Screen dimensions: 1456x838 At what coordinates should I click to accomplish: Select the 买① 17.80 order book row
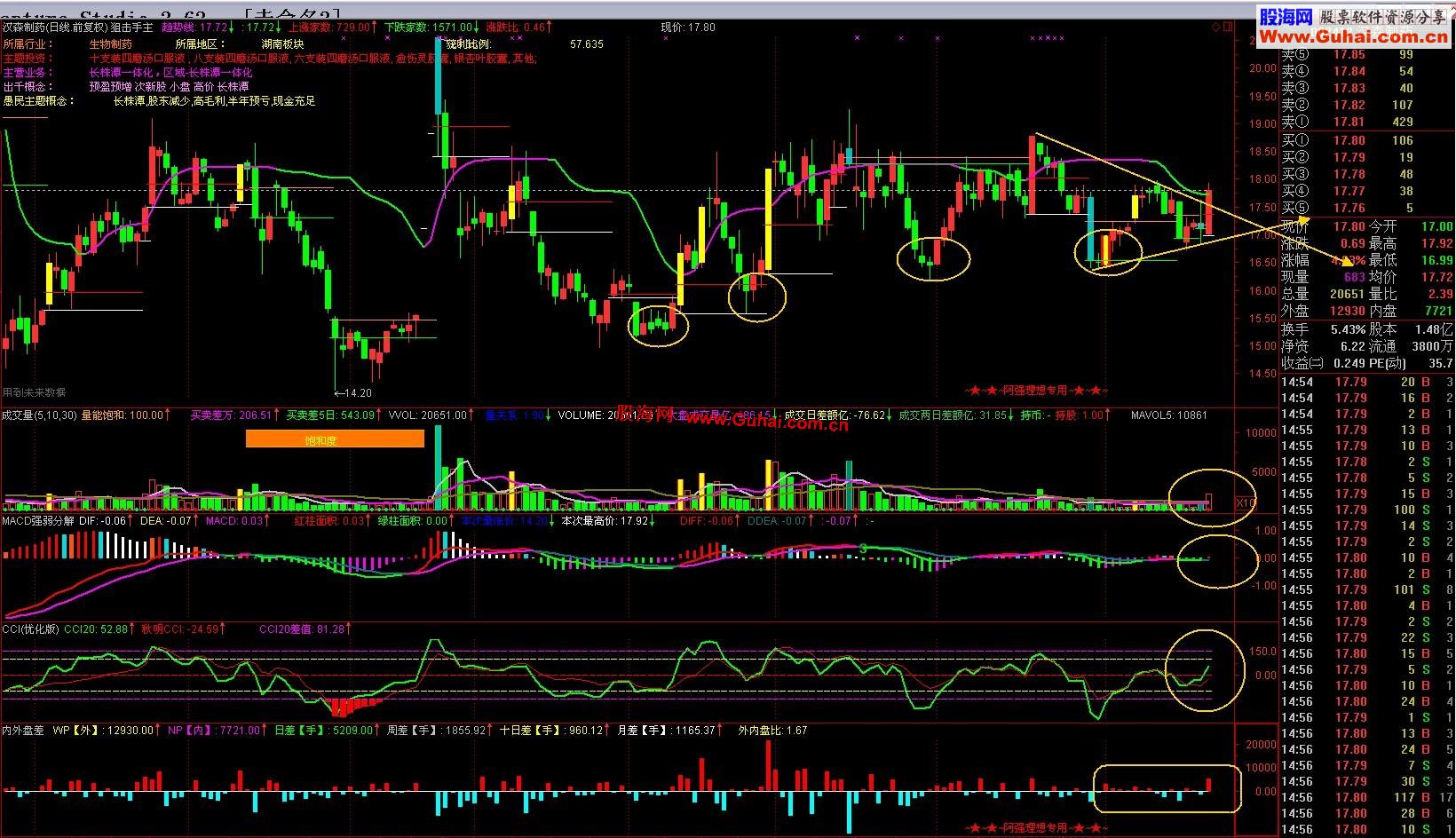click(1367, 140)
